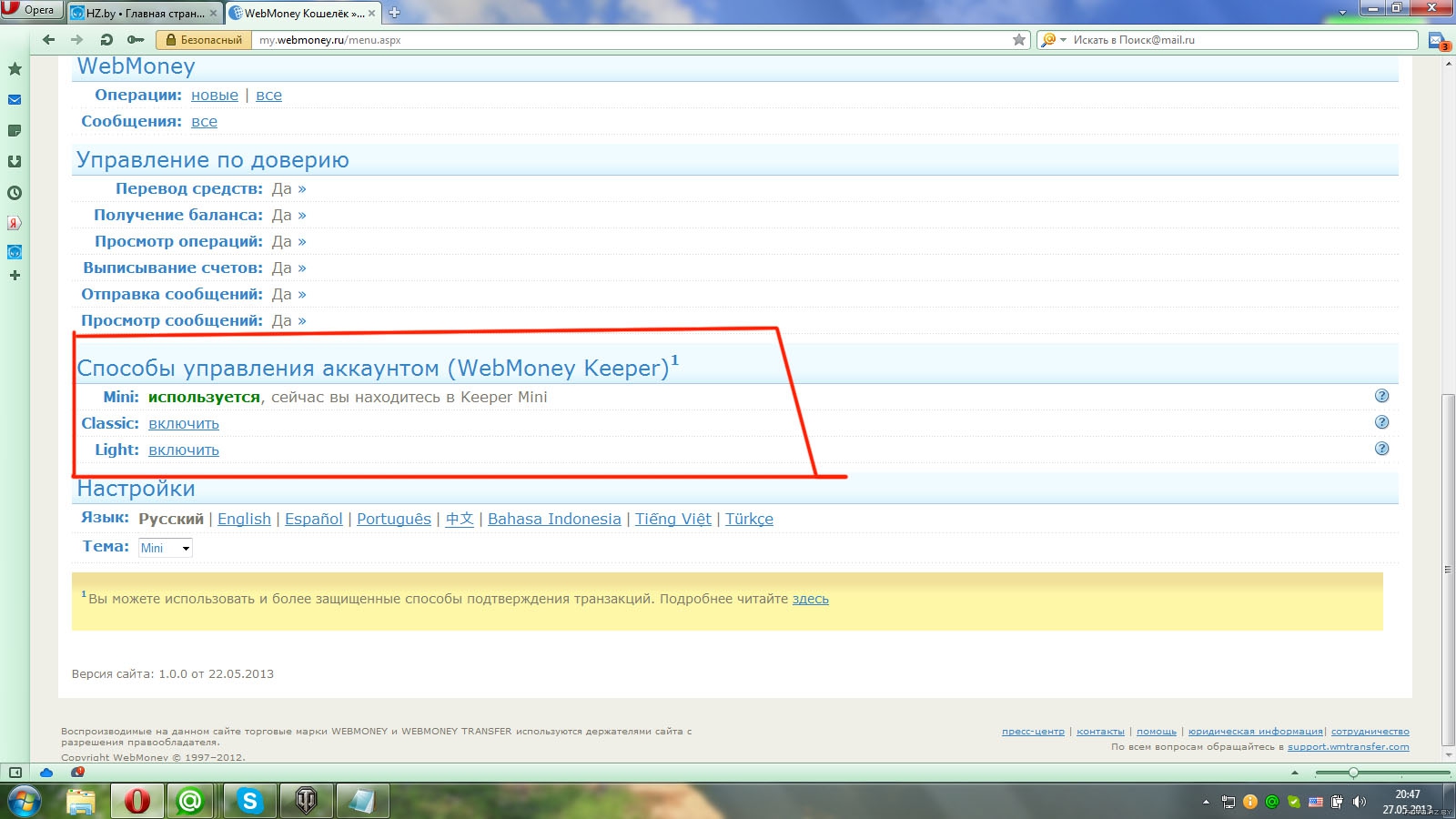Show the Безопасный security badge info
The width and height of the screenshot is (1456, 819).
[204, 40]
